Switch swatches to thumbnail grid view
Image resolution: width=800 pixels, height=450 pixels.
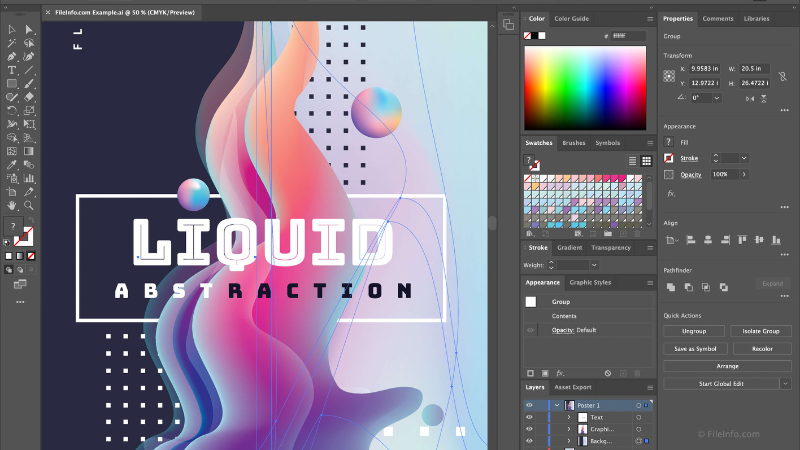(x=646, y=161)
